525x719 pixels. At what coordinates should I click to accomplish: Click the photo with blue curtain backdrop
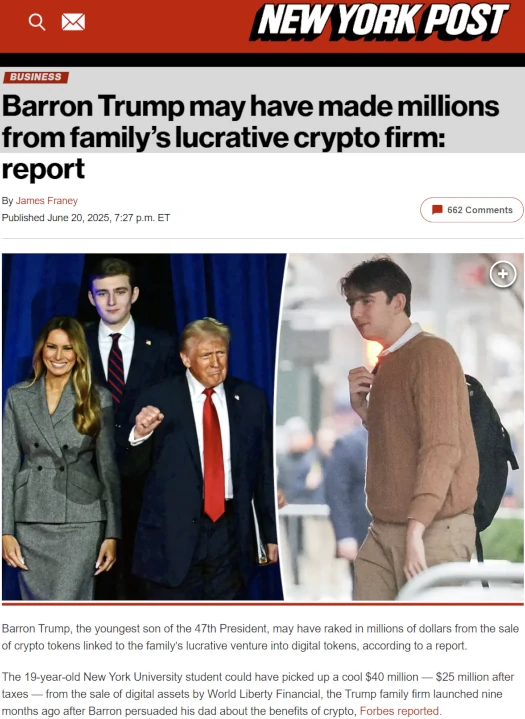(143, 426)
